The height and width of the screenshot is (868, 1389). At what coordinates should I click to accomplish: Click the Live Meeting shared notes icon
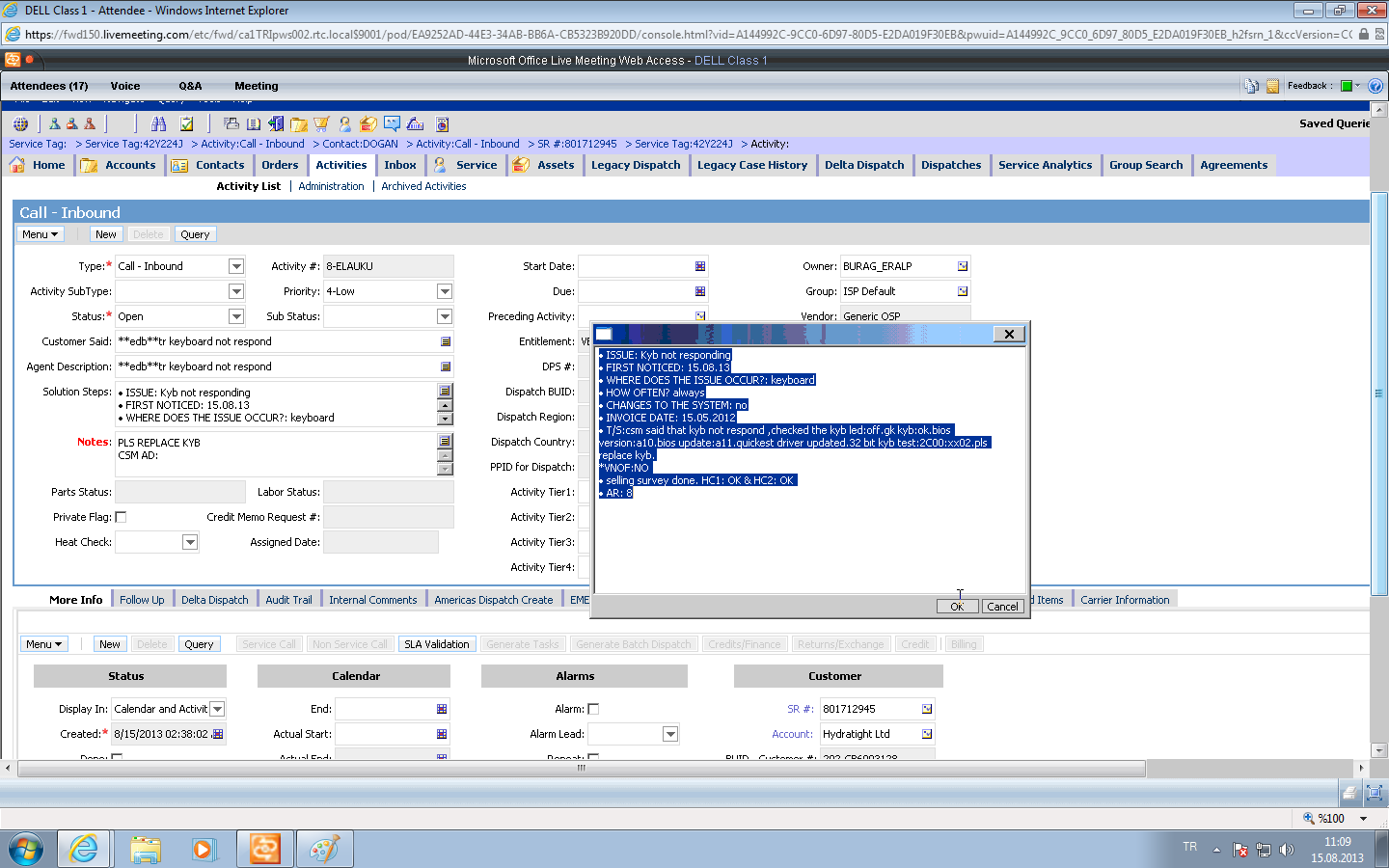(x=1272, y=86)
